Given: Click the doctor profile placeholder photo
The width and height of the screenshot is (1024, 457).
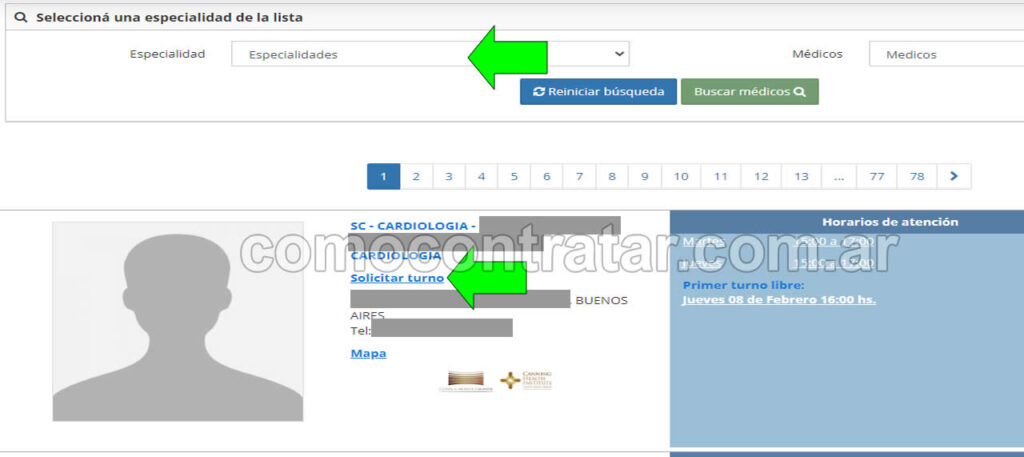Looking at the screenshot, I should (178, 321).
